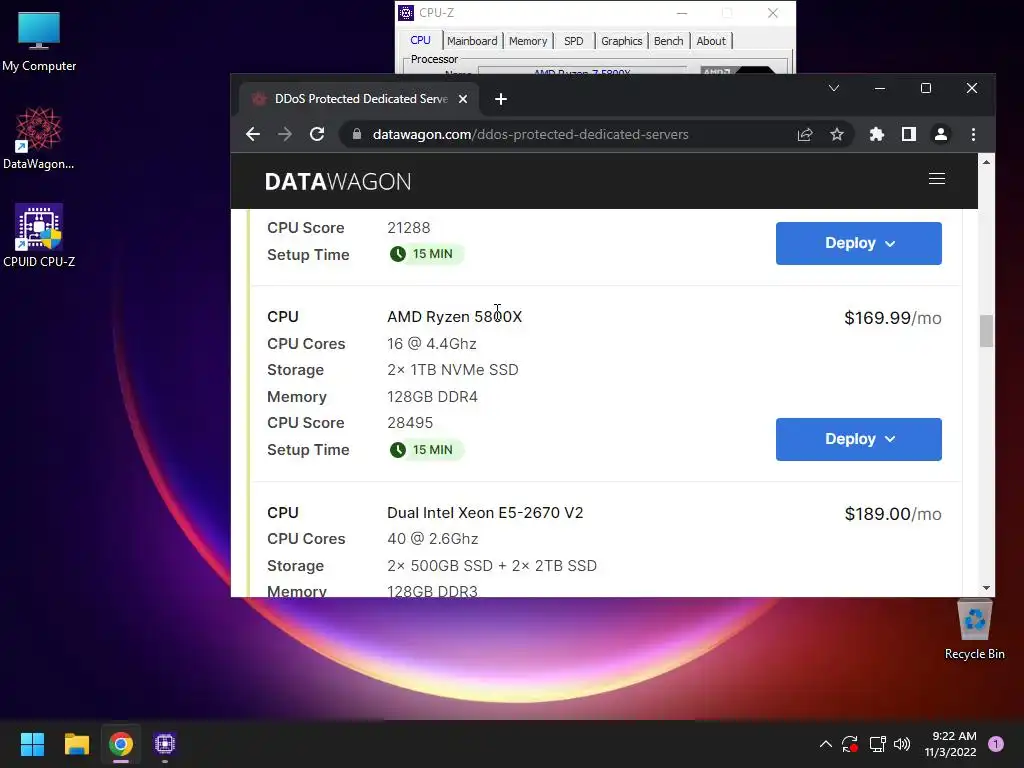Open the volume control tray icon

pos(902,744)
